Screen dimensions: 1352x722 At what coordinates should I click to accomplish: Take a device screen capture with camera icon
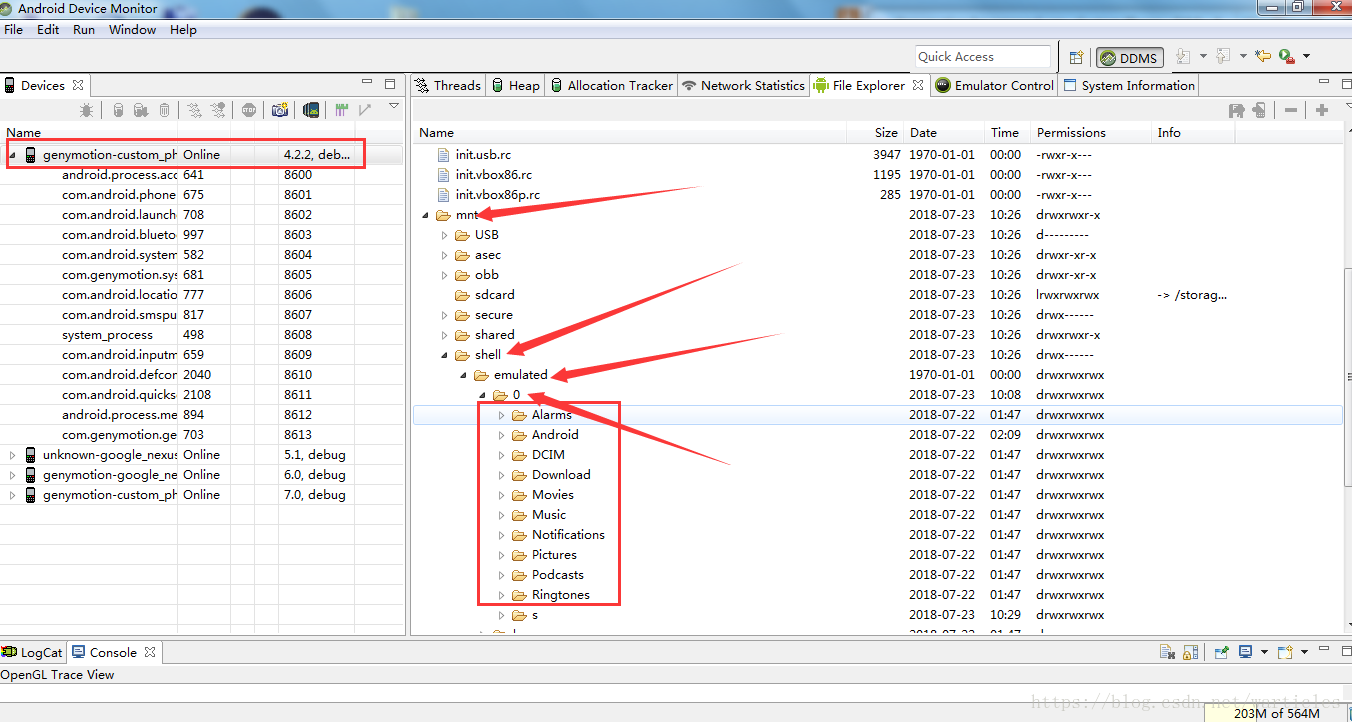pos(280,110)
